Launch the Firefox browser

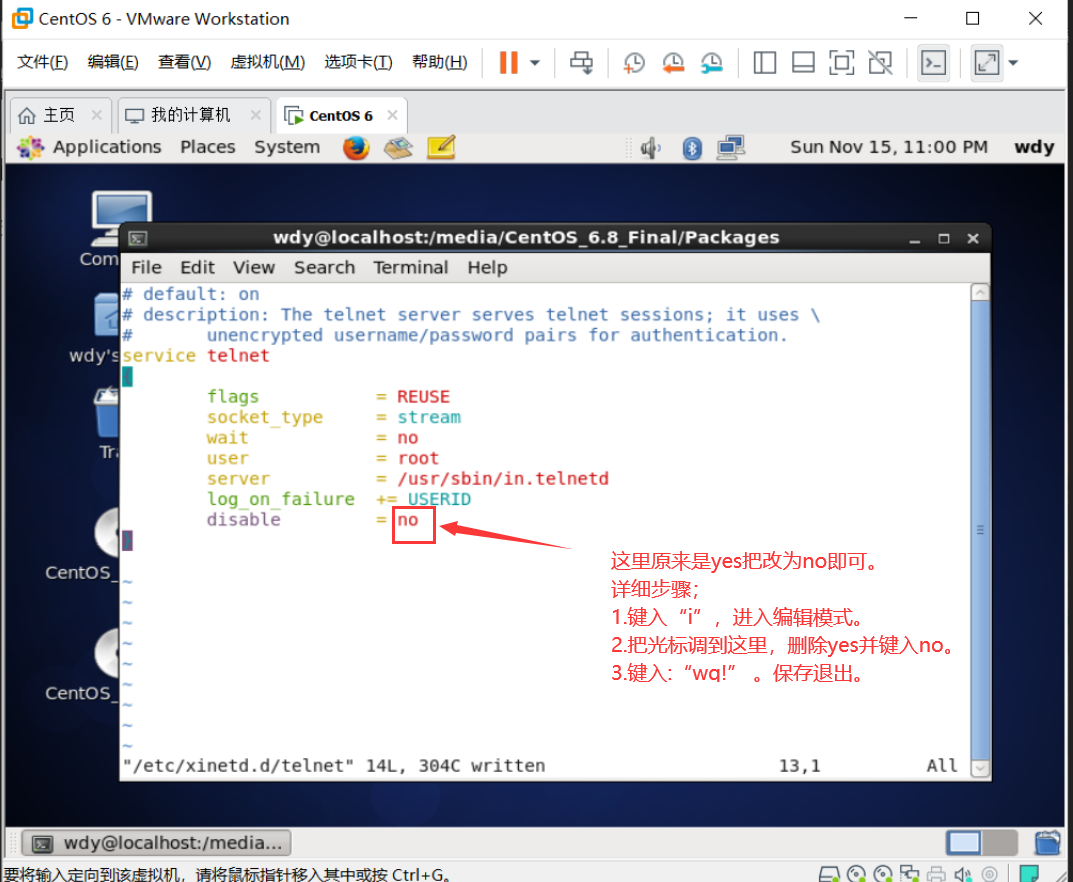[356, 147]
